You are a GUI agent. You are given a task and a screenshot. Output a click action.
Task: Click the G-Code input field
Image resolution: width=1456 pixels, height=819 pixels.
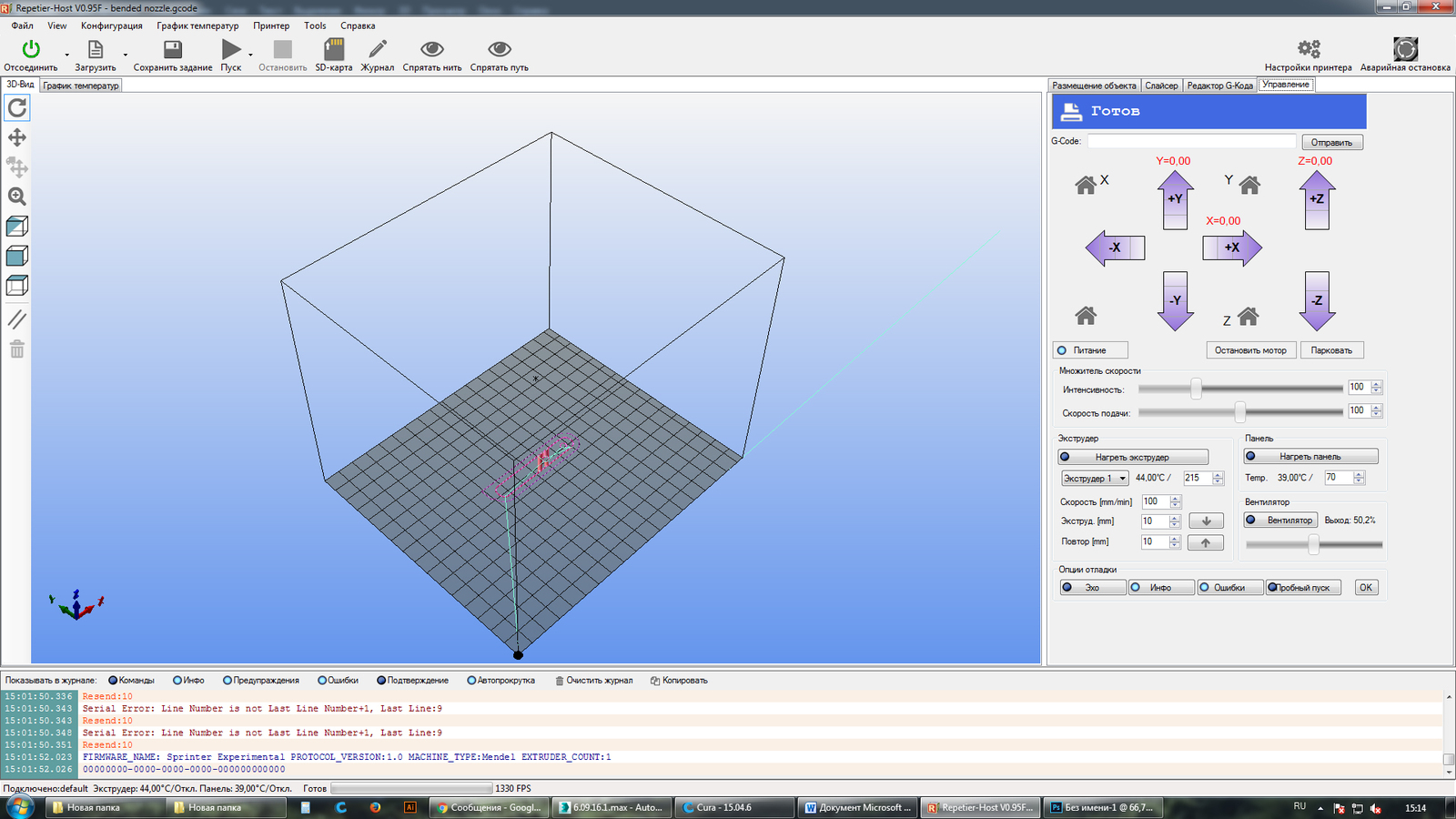1191,142
